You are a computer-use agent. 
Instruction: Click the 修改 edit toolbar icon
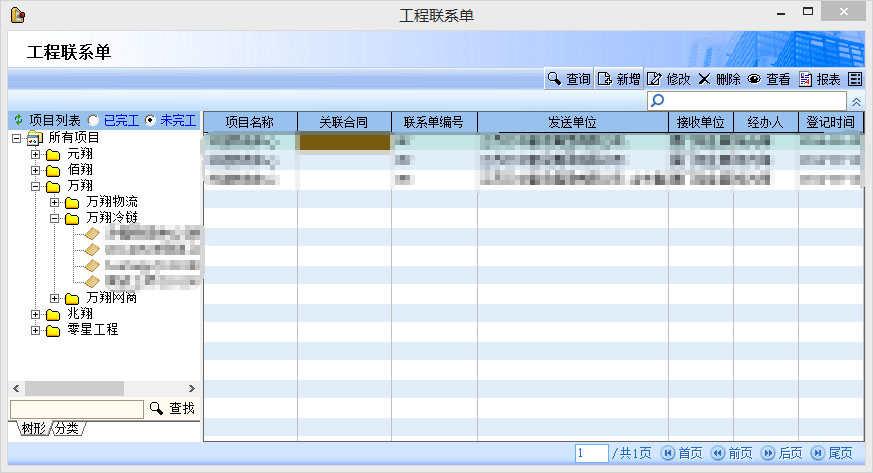pyautogui.click(x=654, y=79)
